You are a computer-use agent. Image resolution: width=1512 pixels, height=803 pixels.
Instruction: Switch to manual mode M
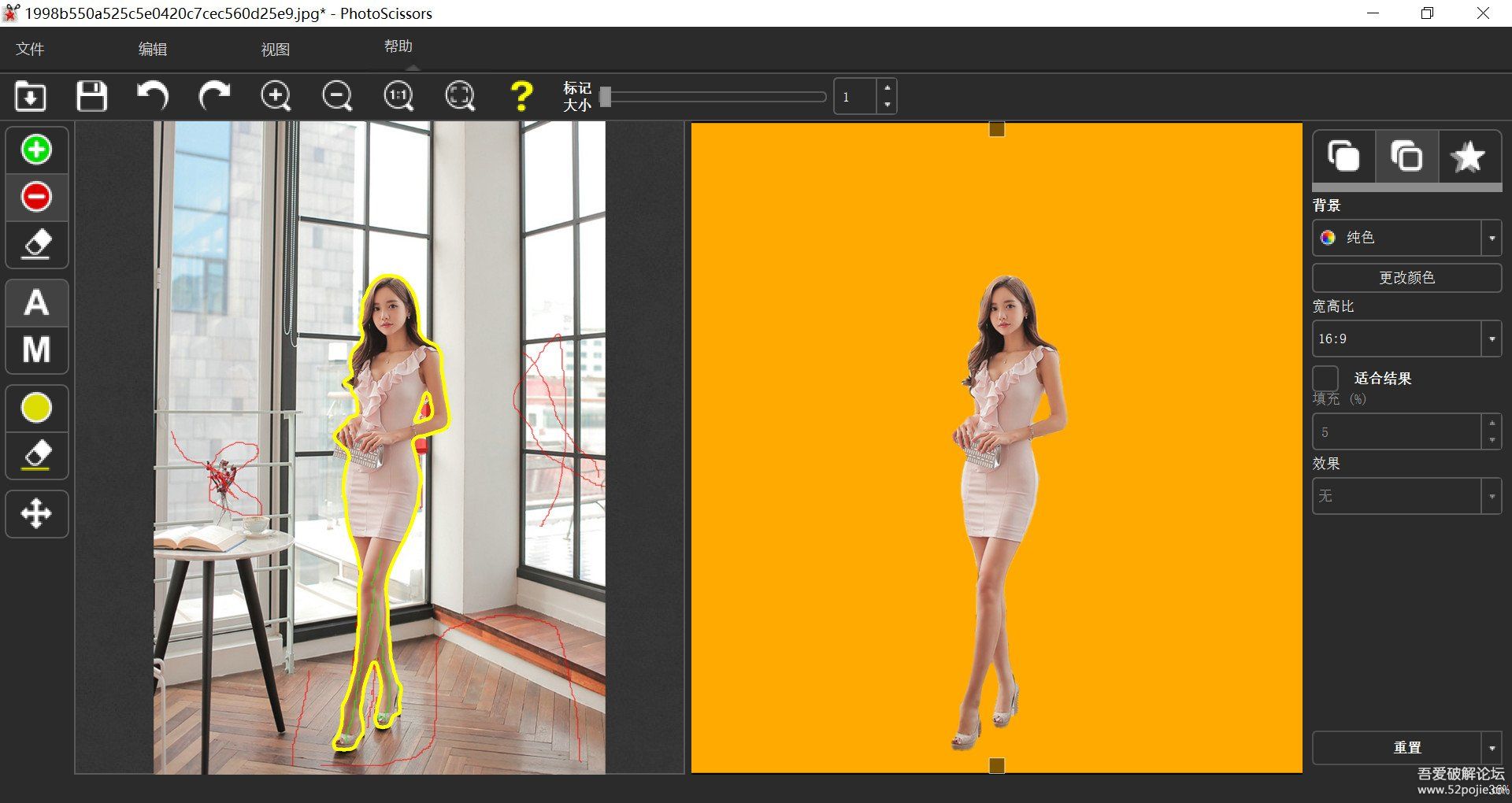point(36,350)
